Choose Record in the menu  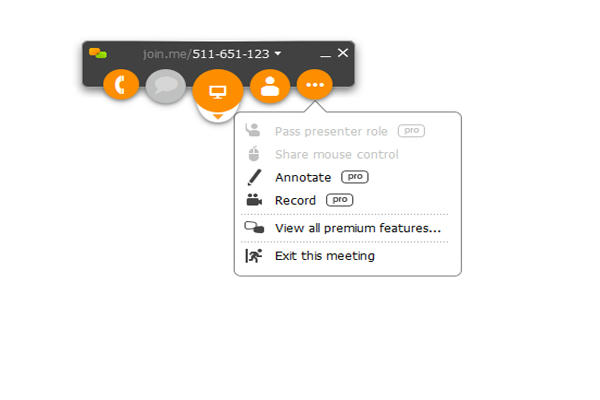(x=295, y=200)
